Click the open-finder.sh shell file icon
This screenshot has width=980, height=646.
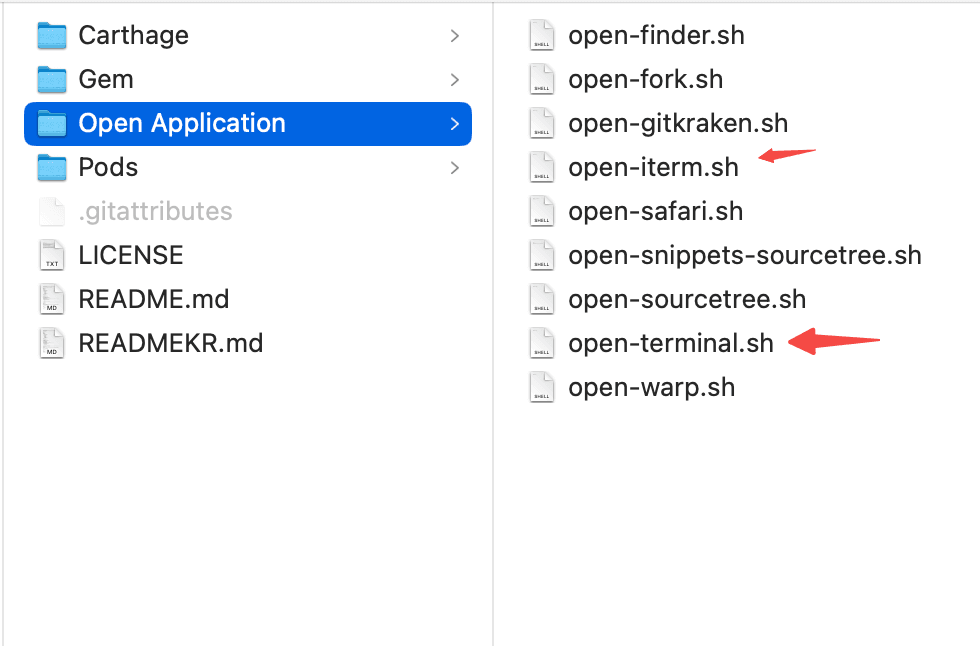point(541,36)
